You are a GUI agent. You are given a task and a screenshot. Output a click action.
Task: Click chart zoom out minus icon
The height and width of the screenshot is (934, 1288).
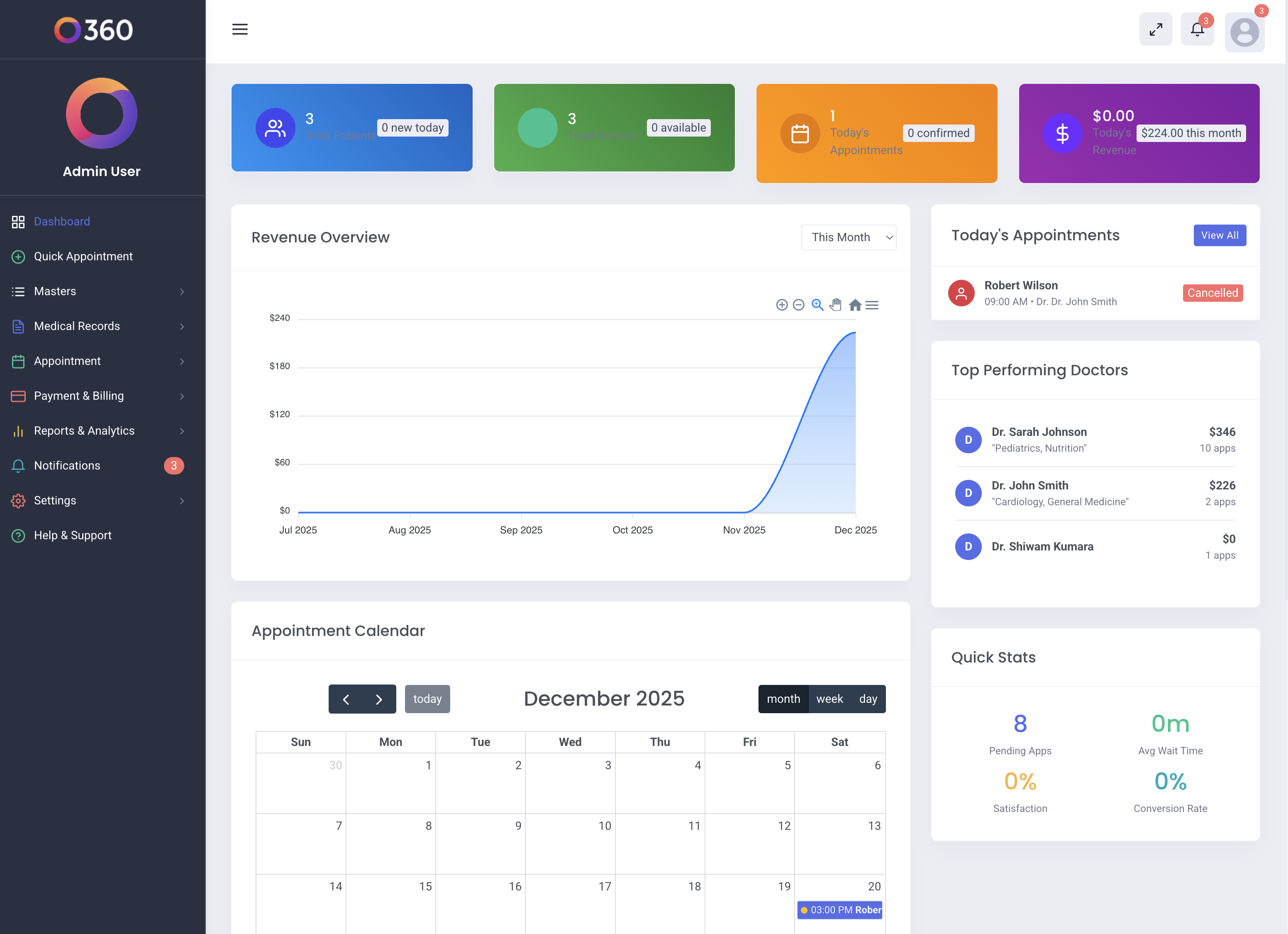[798, 305]
